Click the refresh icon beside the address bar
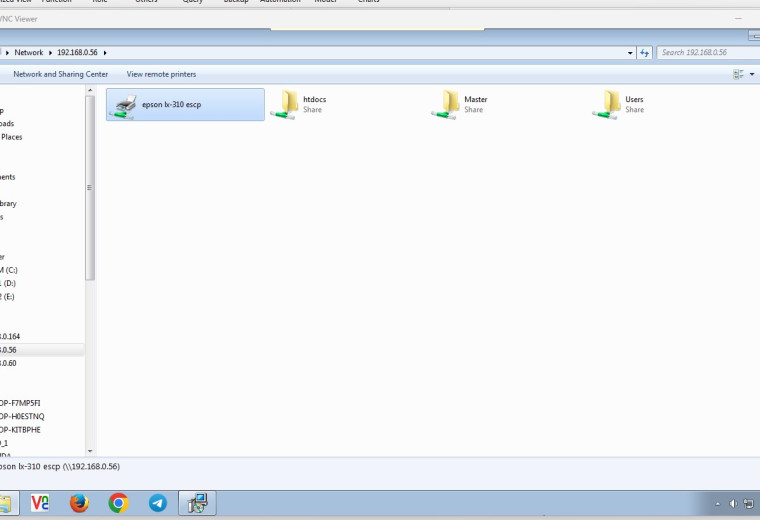Viewport: 760px width, 520px height. click(x=644, y=52)
